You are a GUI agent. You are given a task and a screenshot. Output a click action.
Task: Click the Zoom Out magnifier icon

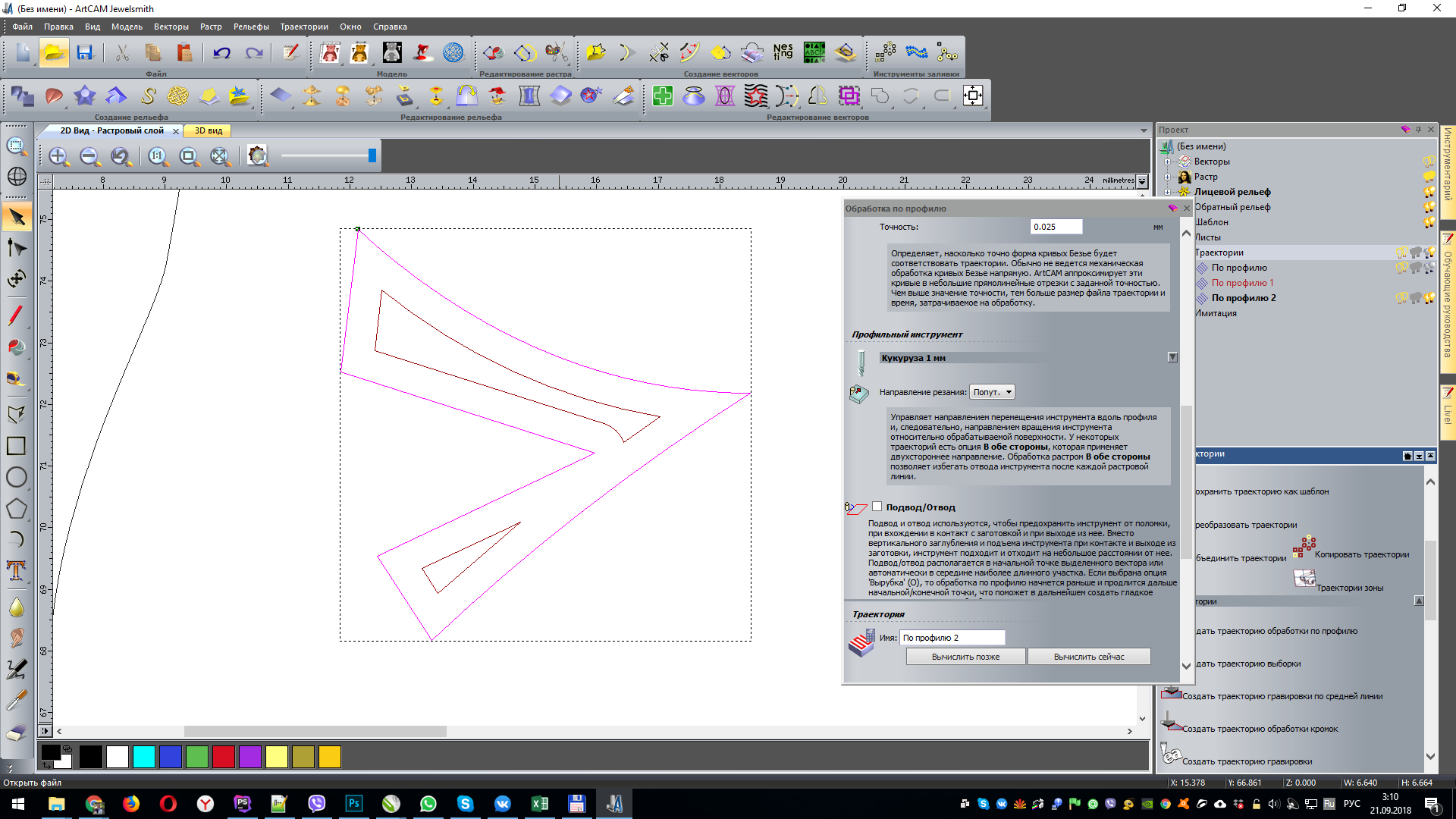(89, 156)
